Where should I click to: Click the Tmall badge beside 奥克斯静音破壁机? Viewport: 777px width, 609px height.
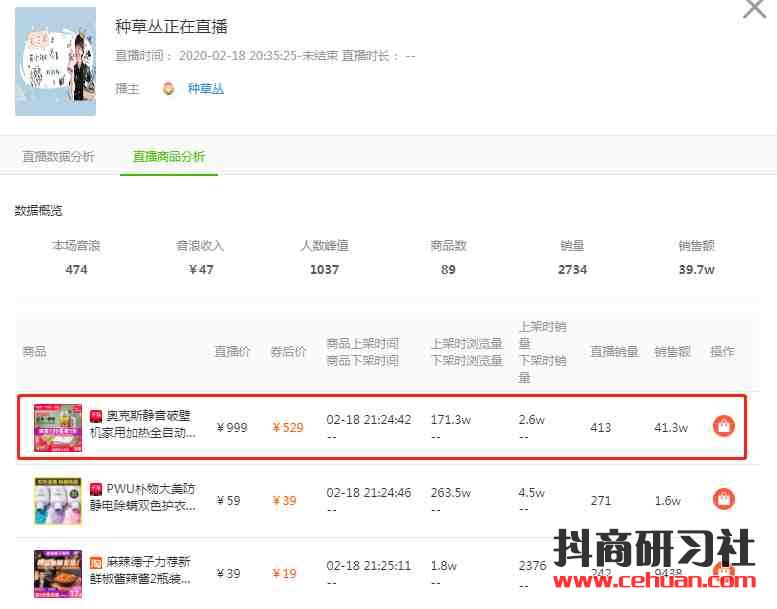96,415
